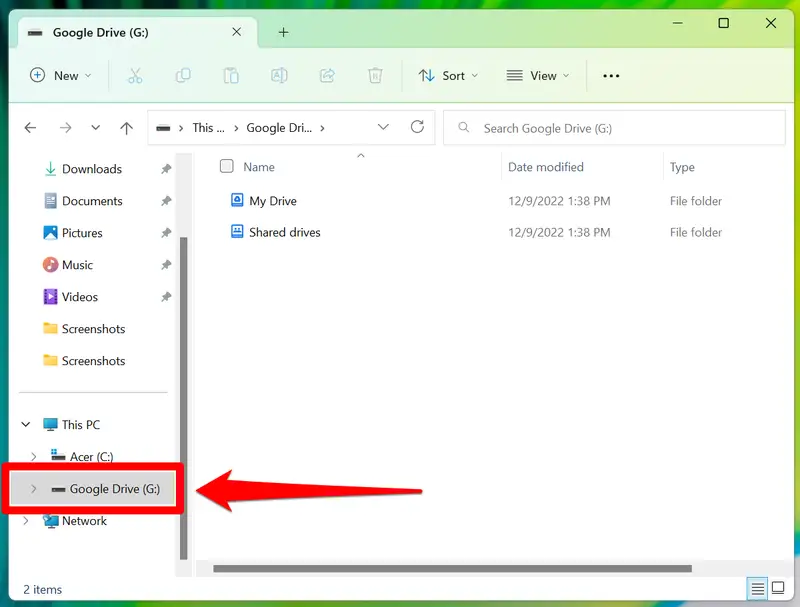Open the See more ellipsis menu

click(x=611, y=76)
